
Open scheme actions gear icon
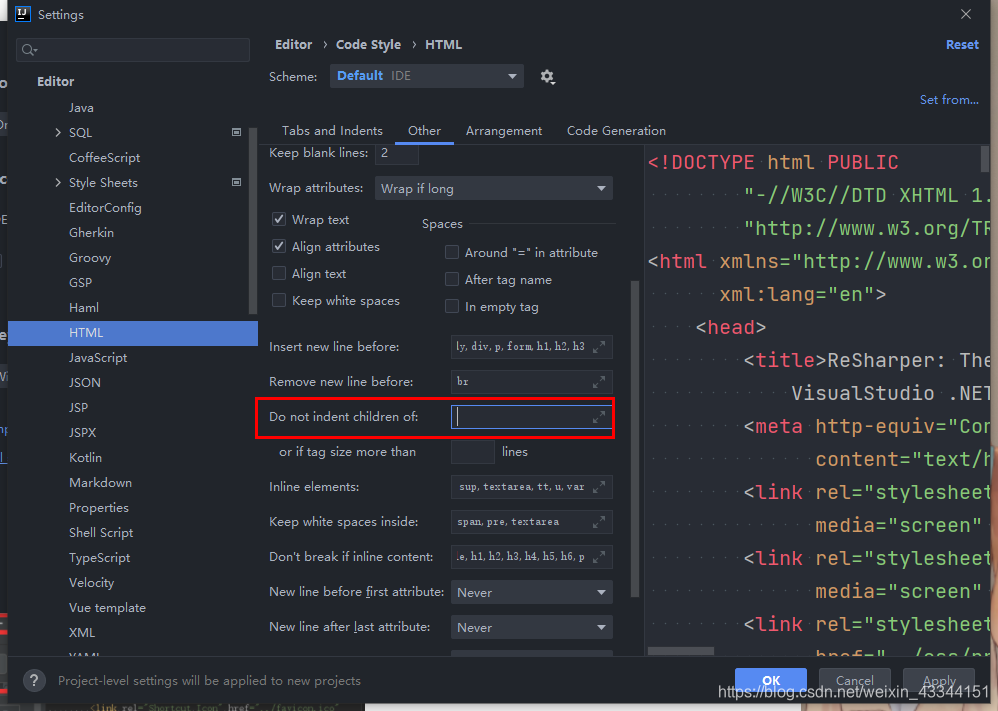[547, 77]
